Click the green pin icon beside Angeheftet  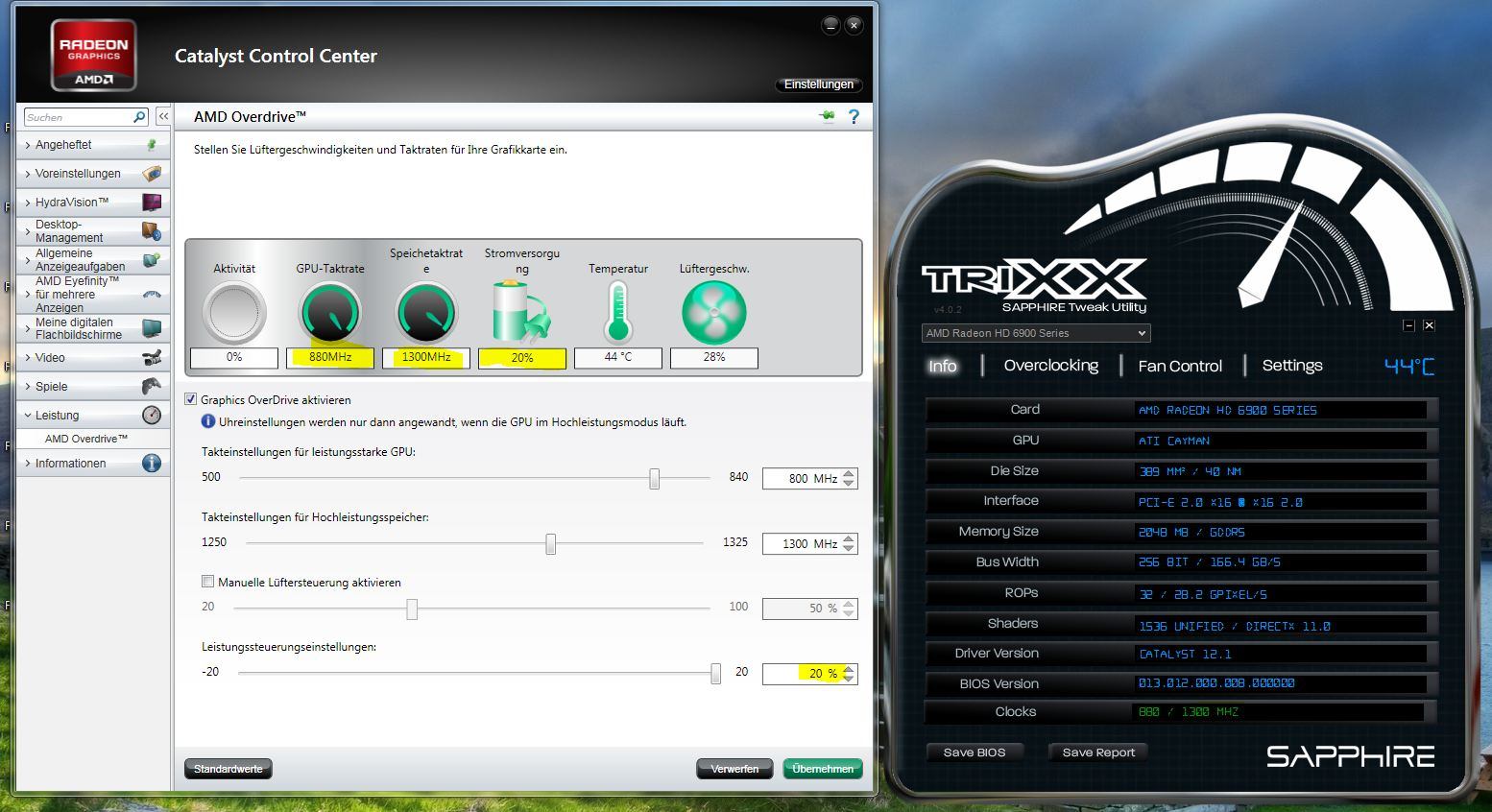152,145
